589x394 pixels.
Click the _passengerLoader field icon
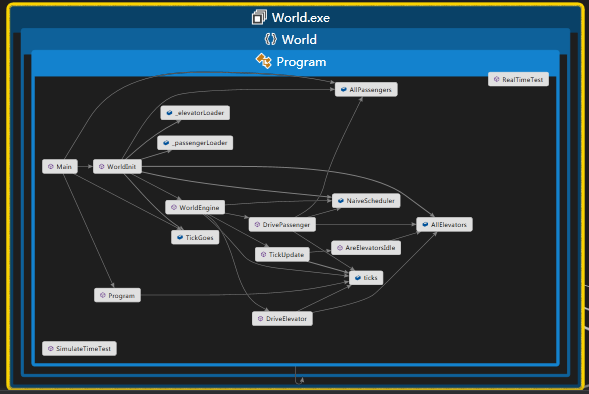tap(166, 143)
